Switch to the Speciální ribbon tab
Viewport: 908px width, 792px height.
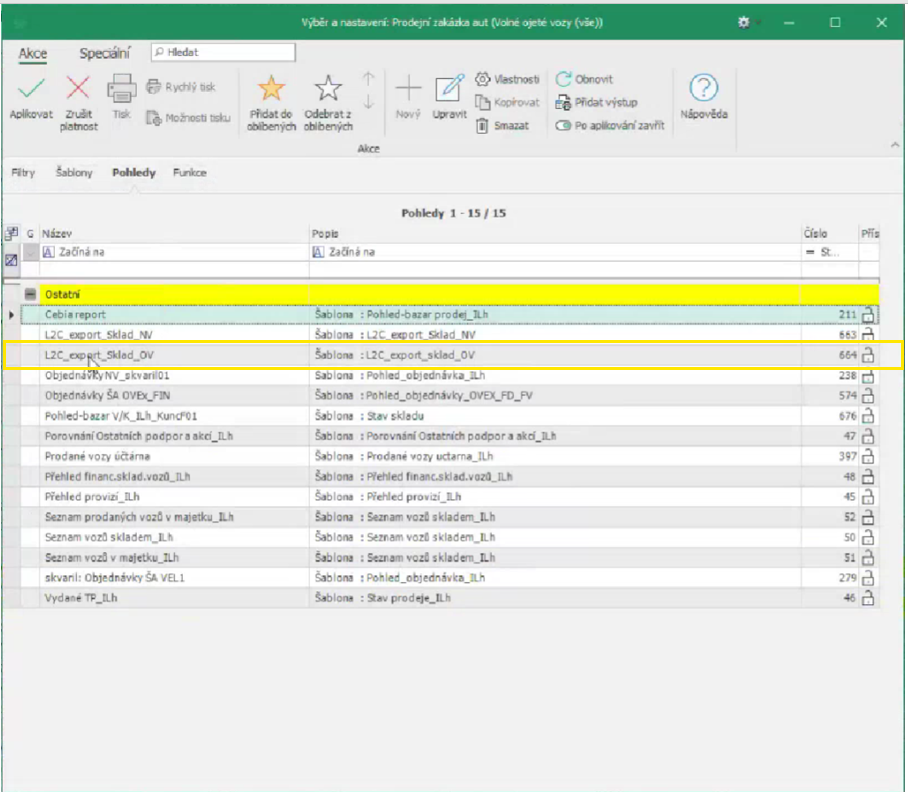click(105, 53)
